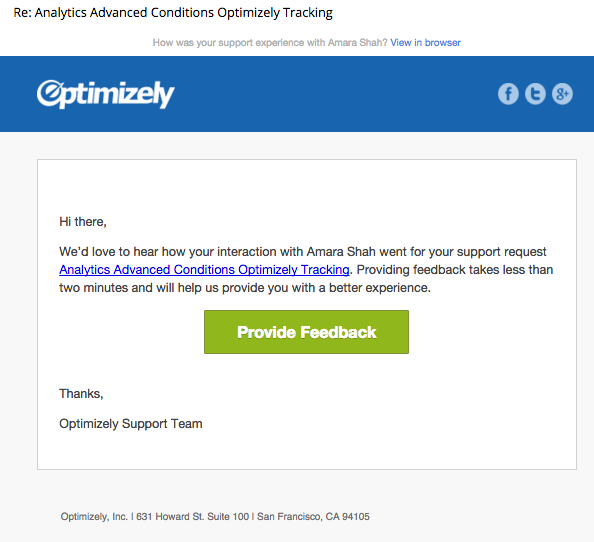Open the Google Plus icon in header

coord(562,94)
